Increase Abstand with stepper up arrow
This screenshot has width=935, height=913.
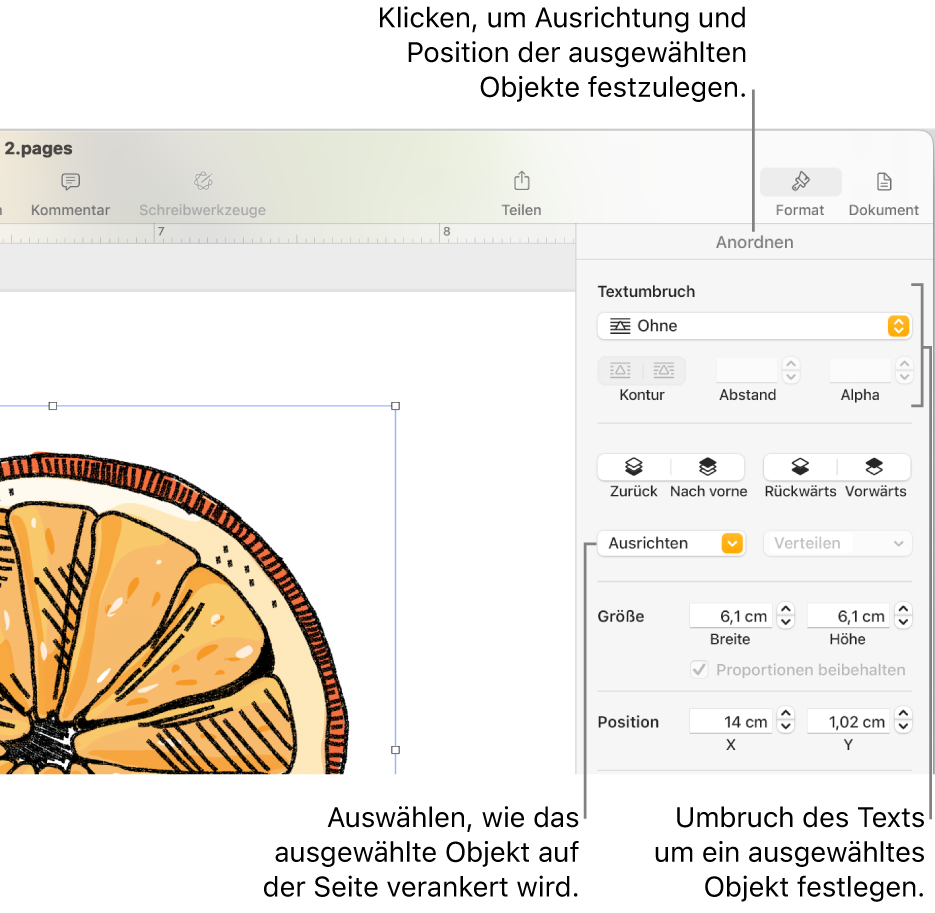[x=791, y=364]
